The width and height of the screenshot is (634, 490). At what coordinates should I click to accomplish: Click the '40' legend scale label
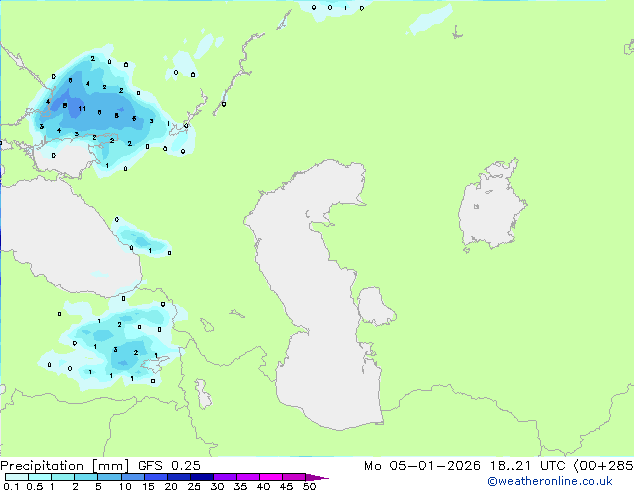(263, 486)
